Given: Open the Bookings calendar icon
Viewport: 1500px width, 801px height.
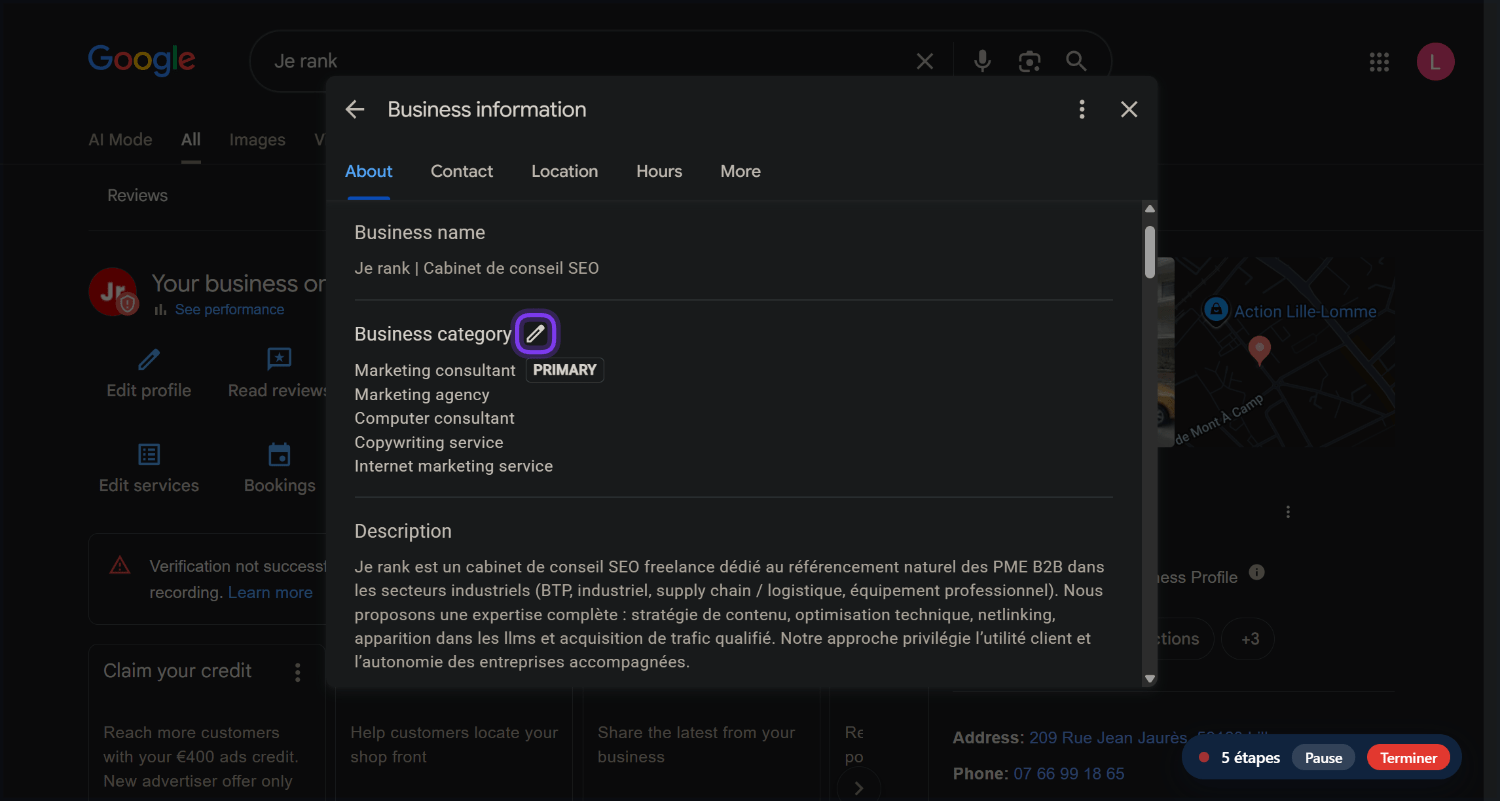Looking at the screenshot, I should coord(280,455).
